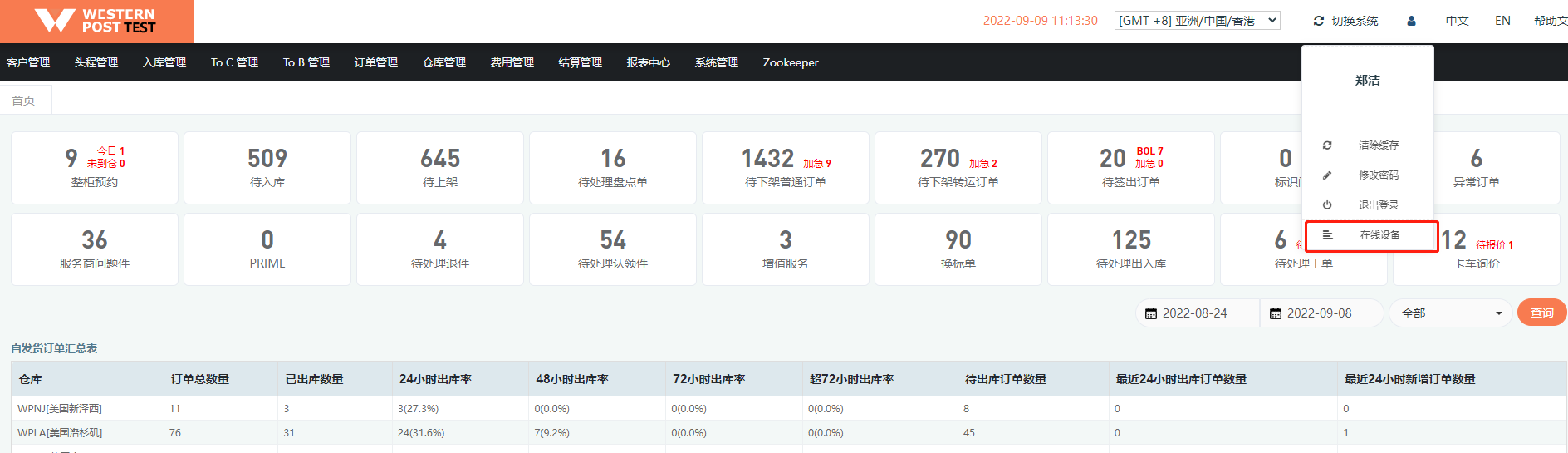The width and height of the screenshot is (1568, 453).
Task: Open the 待签出订单 card showing 20
Action: pos(1131,167)
